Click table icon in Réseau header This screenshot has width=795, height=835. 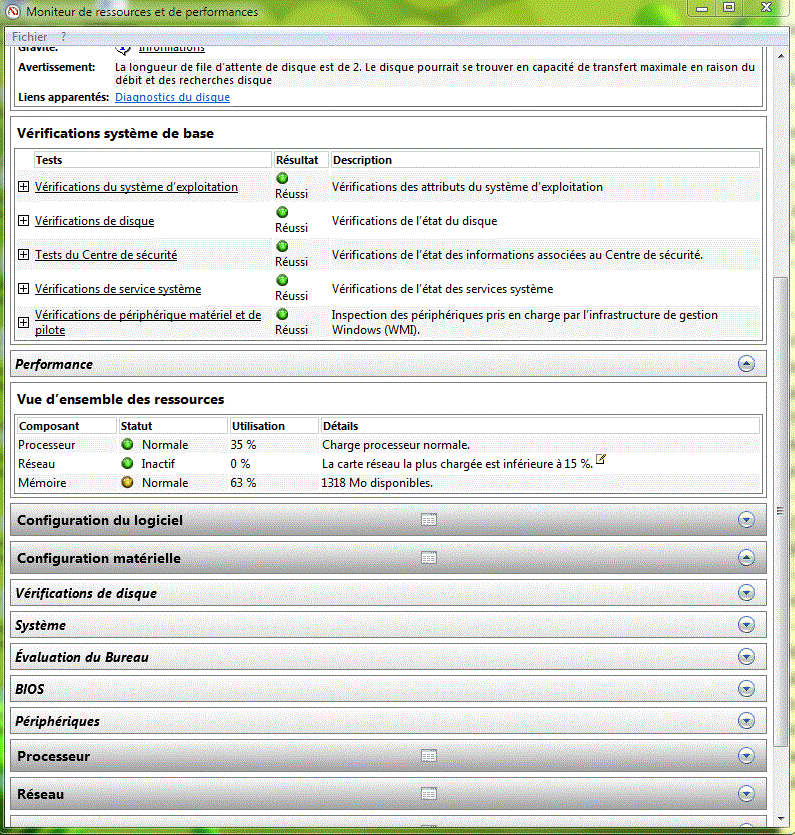429,794
